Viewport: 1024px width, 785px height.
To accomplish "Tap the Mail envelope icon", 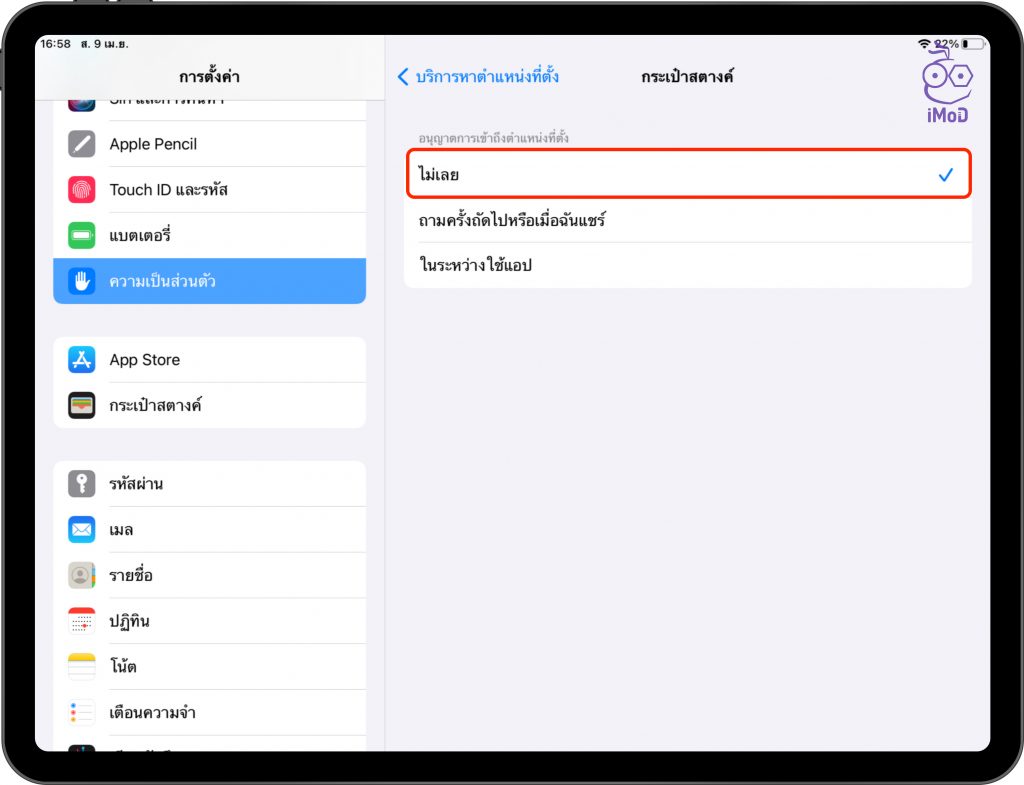I will [x=82, y=530].
